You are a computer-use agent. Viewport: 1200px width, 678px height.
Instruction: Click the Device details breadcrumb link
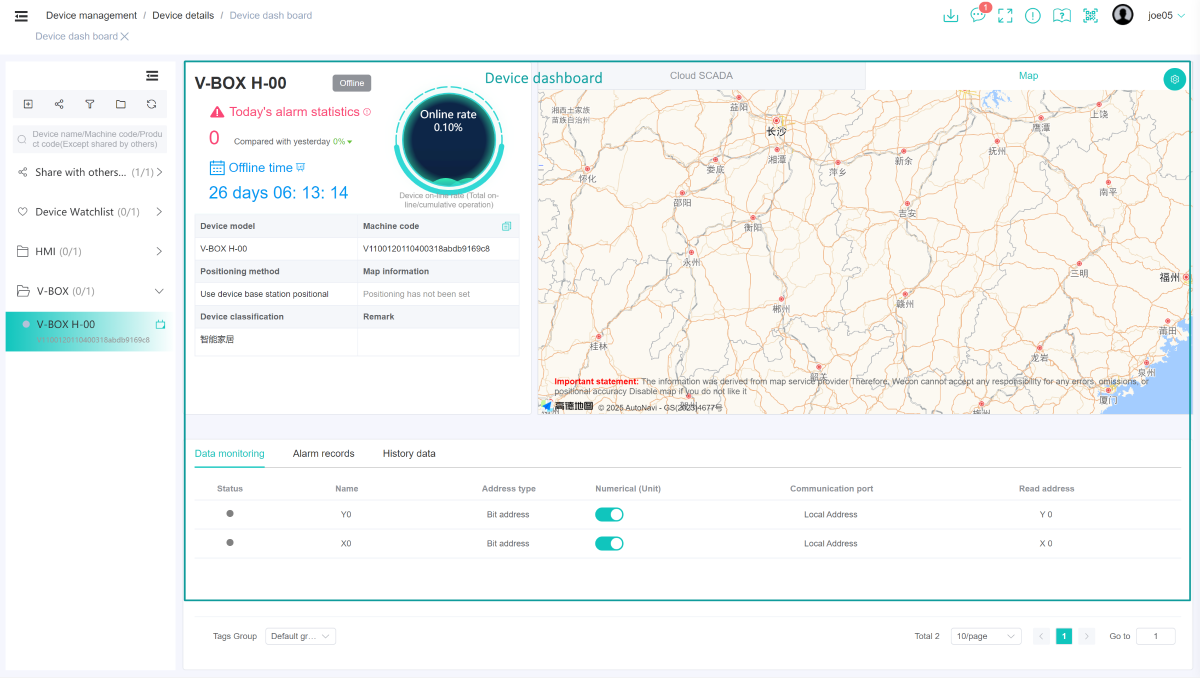point(183,16)
